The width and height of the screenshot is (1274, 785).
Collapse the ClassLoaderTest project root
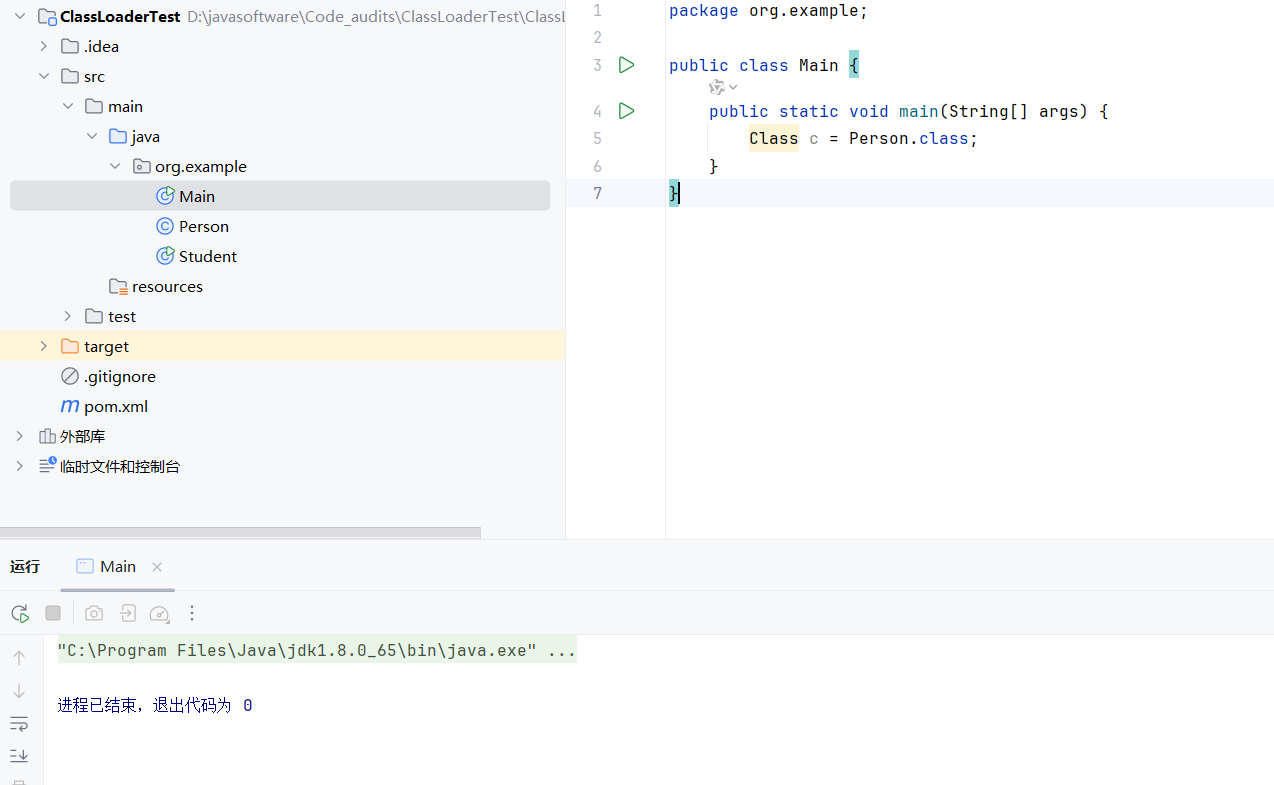click(x=19, y=16)
